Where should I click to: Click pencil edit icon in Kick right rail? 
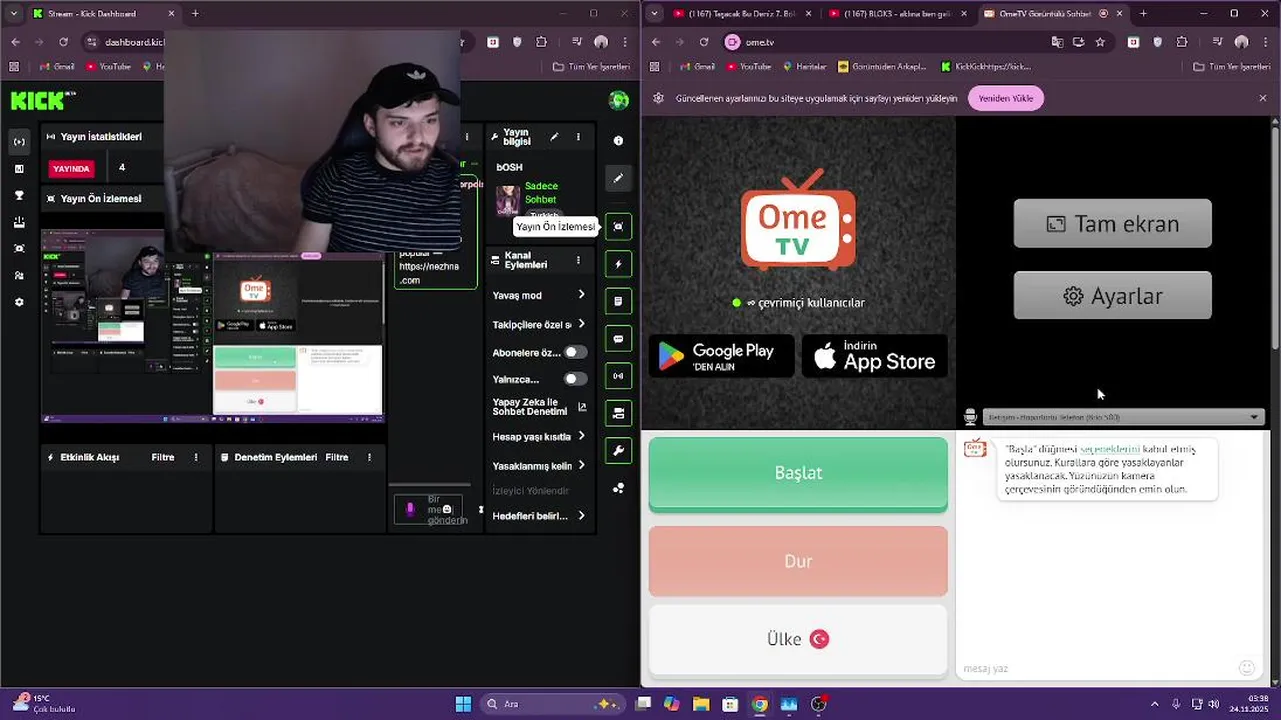[x=618, y=178]
